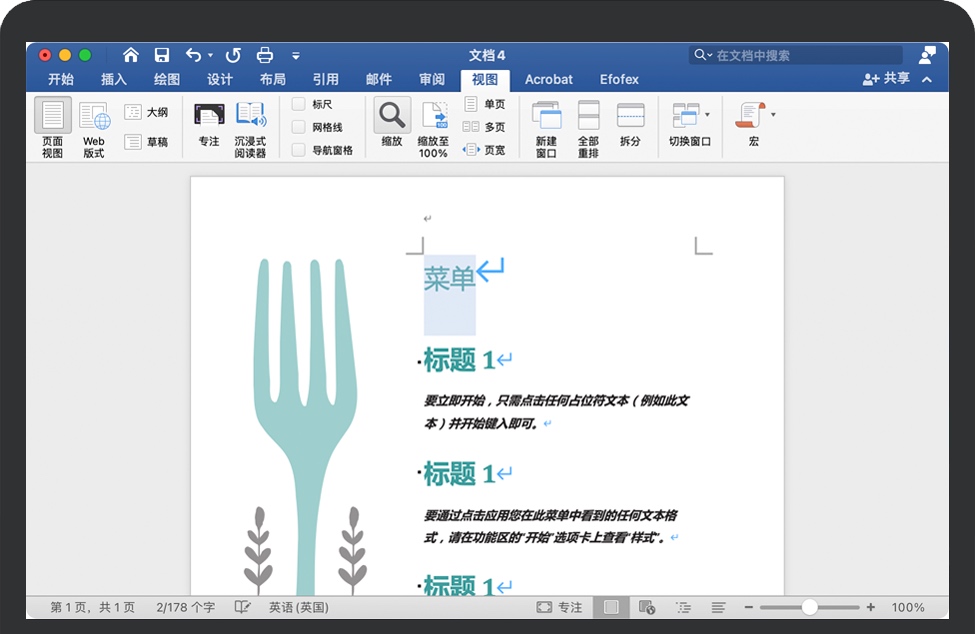The image size is (975, 634).
Task: Click paragraph starting 要立即开始
Action: coord(556,411)
